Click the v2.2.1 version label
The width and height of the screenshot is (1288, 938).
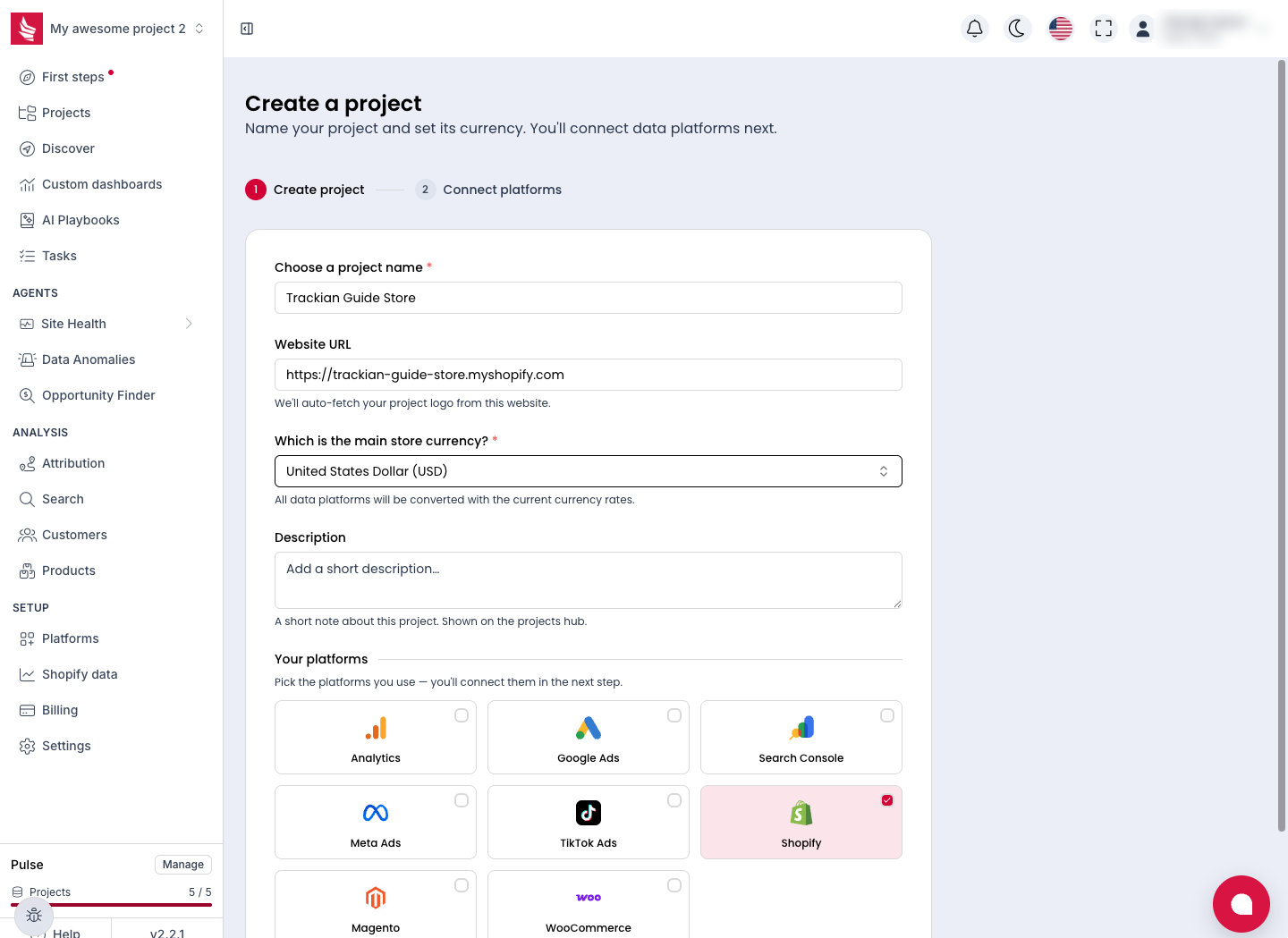[x=167, y=933]
